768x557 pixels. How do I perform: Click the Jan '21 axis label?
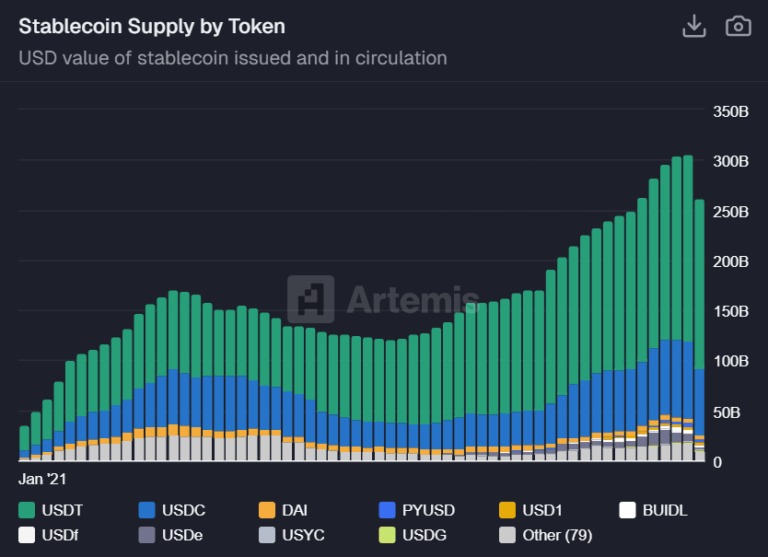point(42,479)
